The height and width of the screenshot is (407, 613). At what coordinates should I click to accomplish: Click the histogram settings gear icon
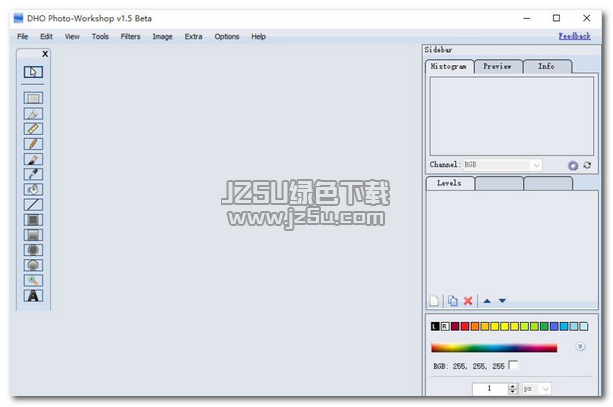(x=573, y=165)
